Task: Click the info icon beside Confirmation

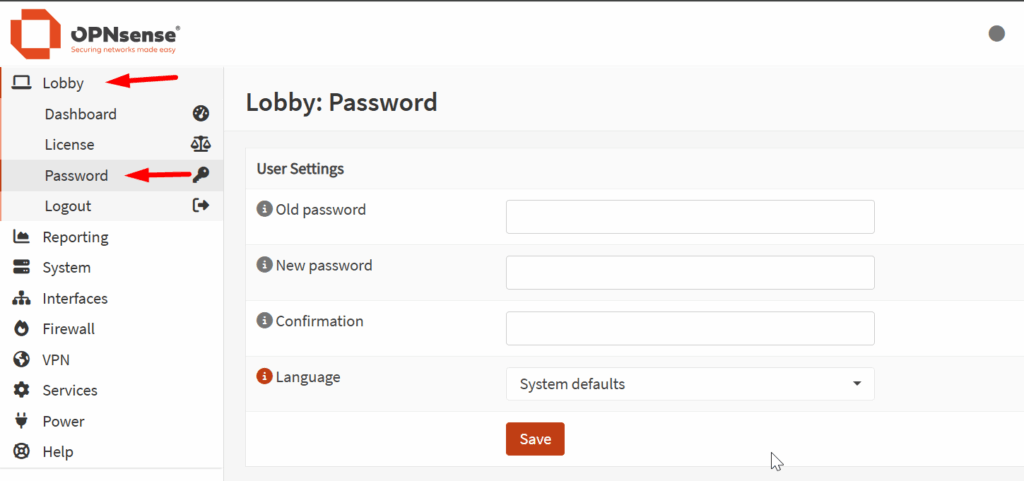Action: pos(265,322)
